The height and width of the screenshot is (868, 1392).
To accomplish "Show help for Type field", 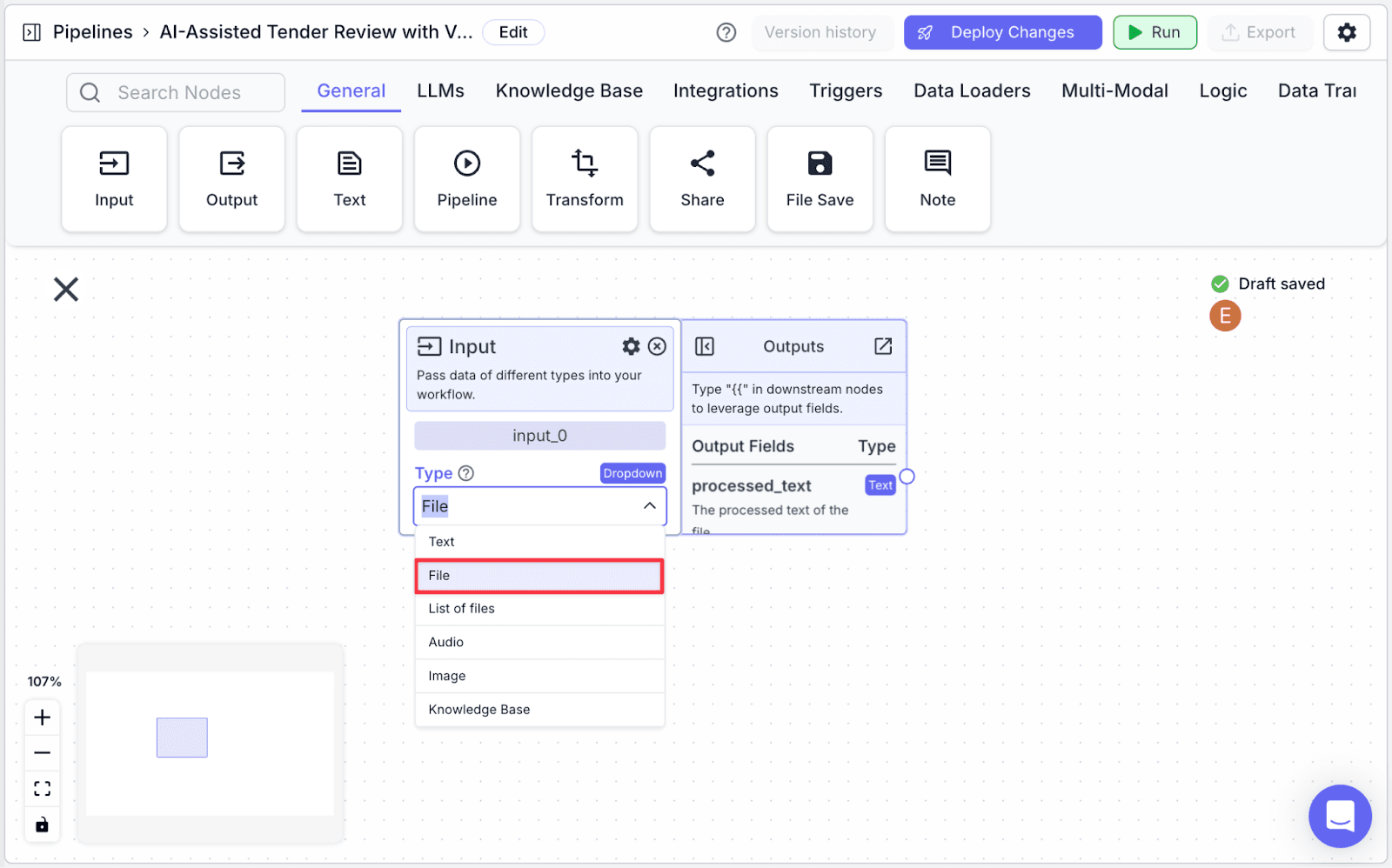I will point(466,473).
